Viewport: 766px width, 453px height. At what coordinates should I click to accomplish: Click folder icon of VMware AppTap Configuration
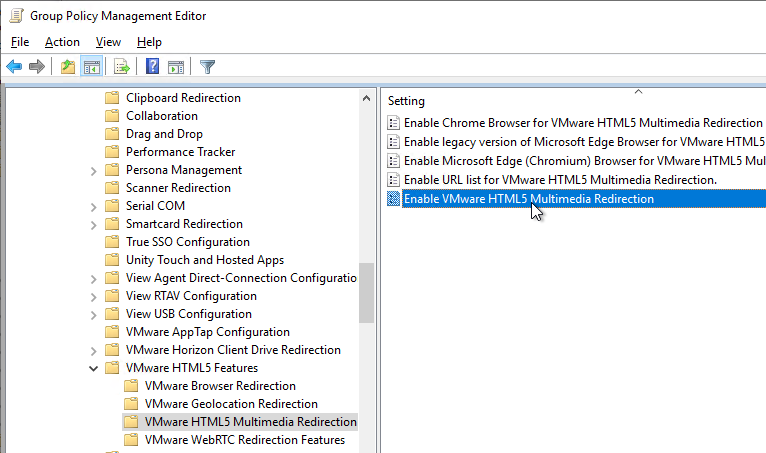click(112, 332)
